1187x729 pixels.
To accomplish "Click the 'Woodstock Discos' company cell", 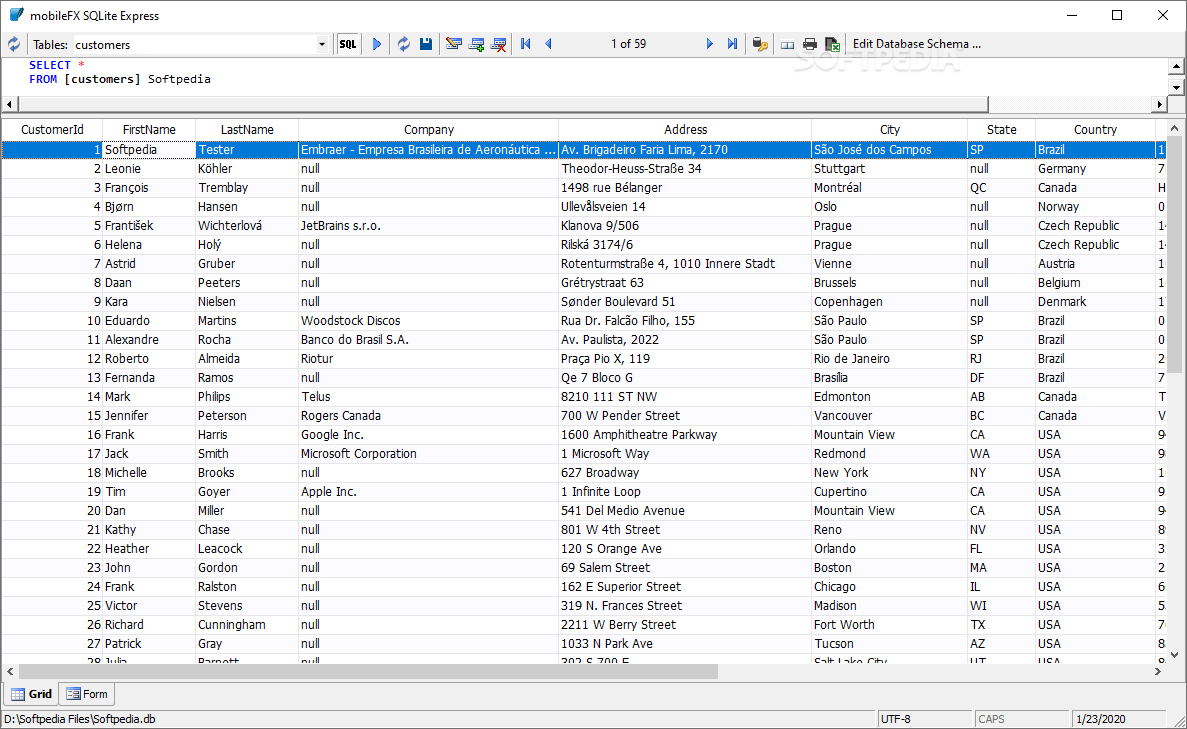I will tap(428, 321).
